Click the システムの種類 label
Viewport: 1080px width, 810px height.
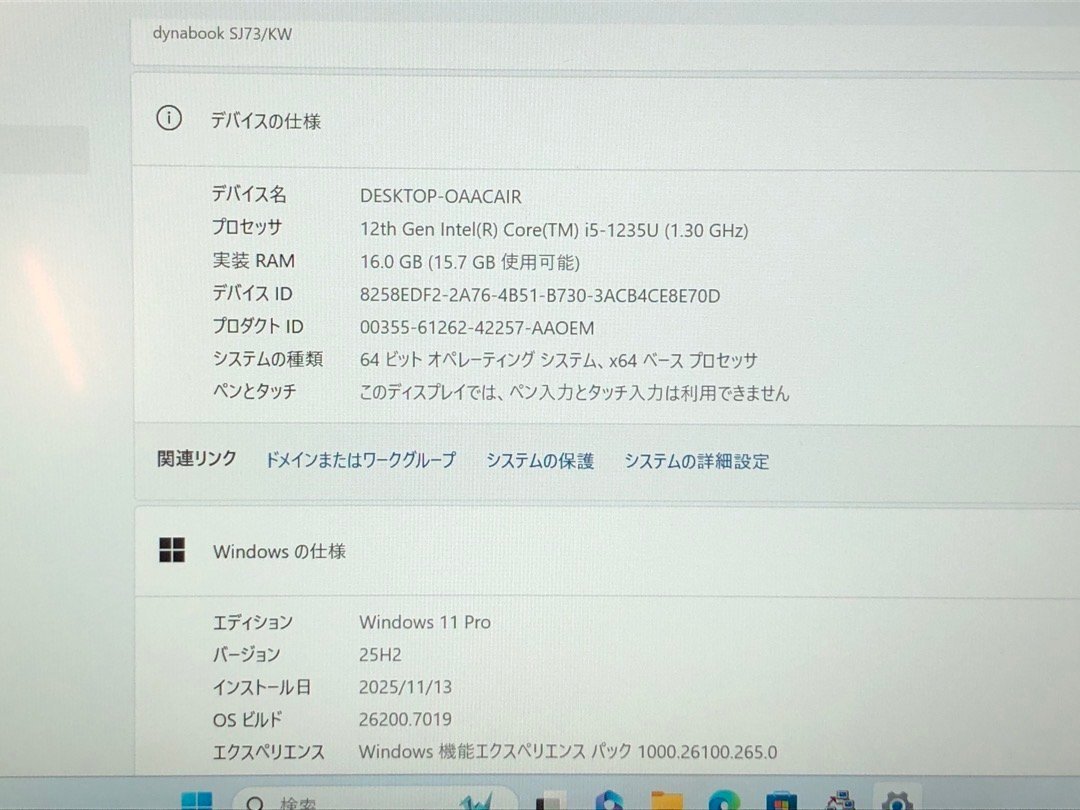[267, 358]
